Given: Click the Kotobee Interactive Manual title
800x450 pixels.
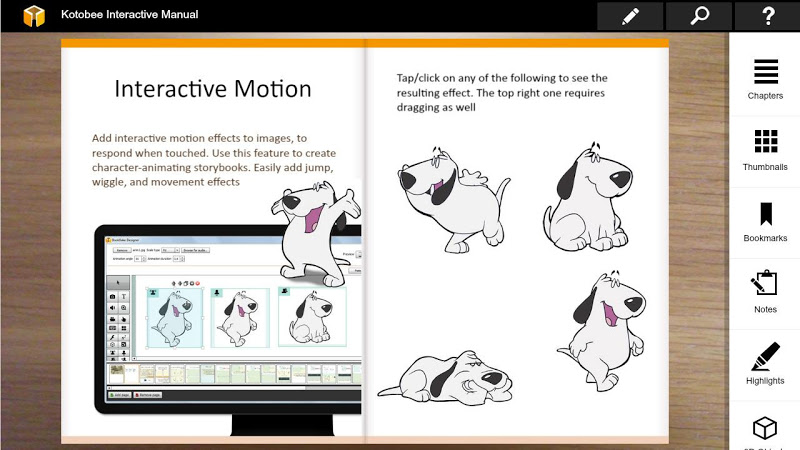Looking at the screenshot, I should 130,15.
